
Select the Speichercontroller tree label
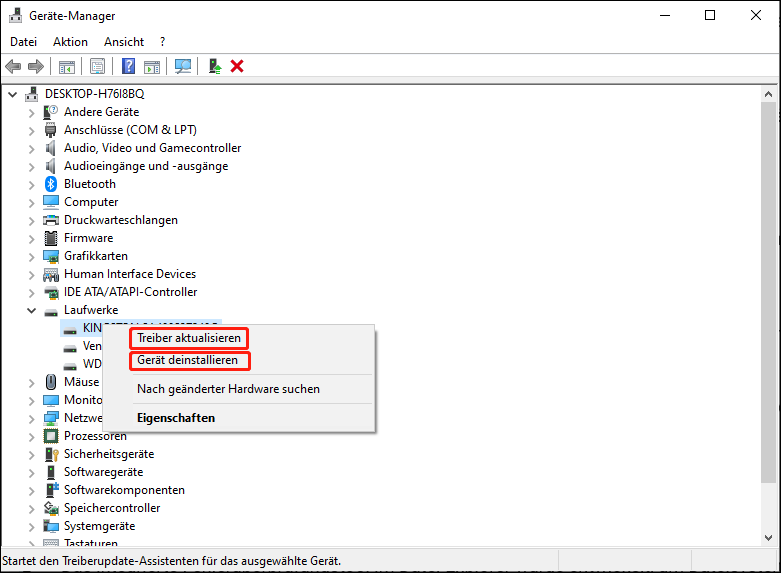click(x=112, y=508)
